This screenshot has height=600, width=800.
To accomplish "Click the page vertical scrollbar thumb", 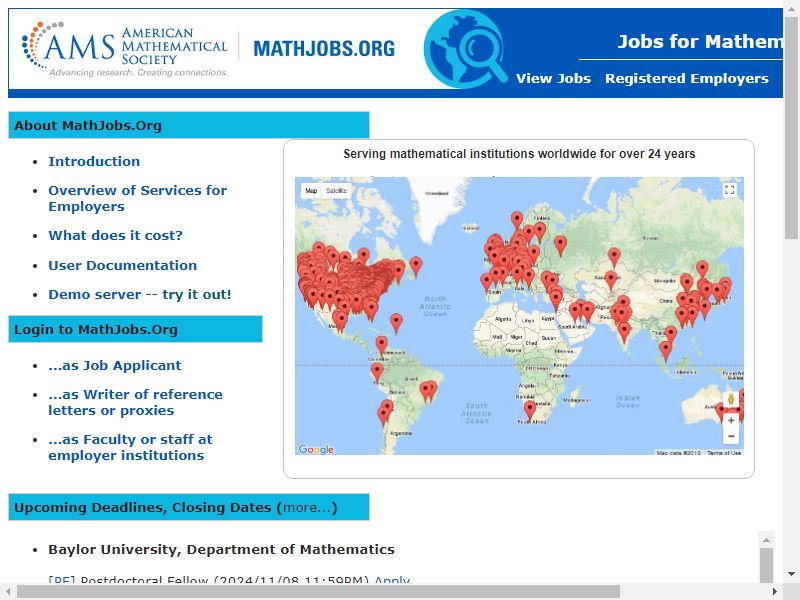I will tap(791, 126).
